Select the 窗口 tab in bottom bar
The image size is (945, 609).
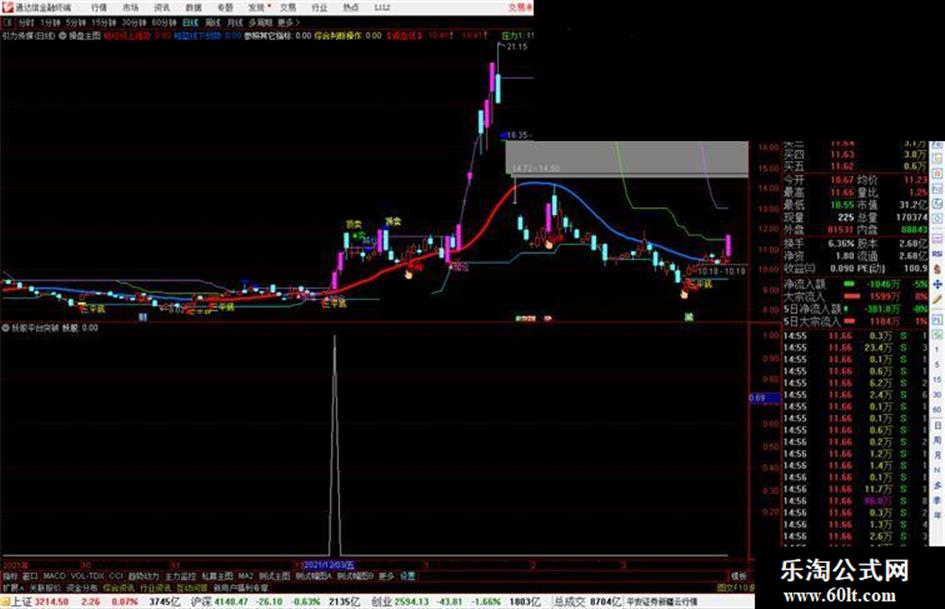[30, 576]
